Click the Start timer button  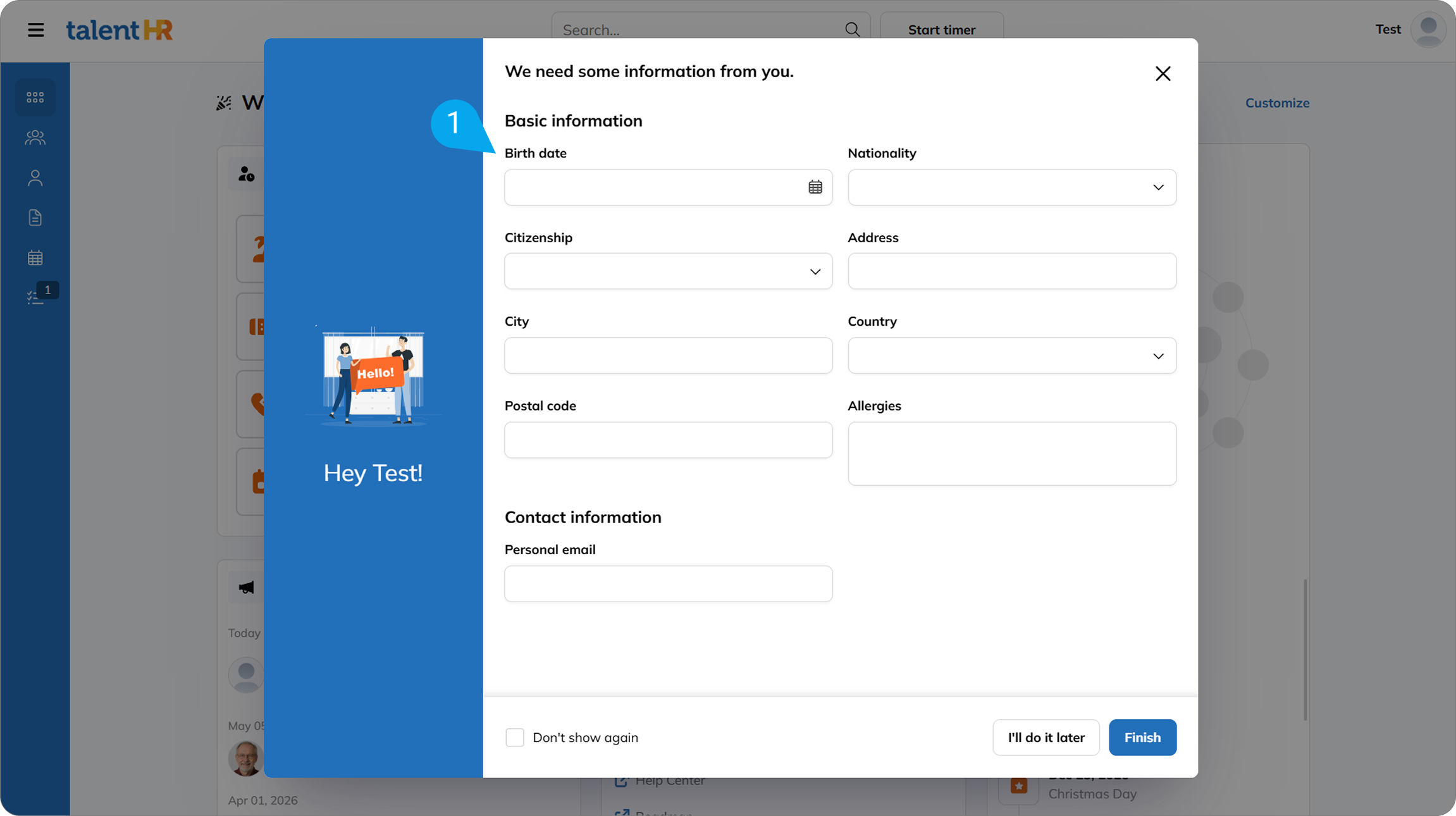(942, 30)
